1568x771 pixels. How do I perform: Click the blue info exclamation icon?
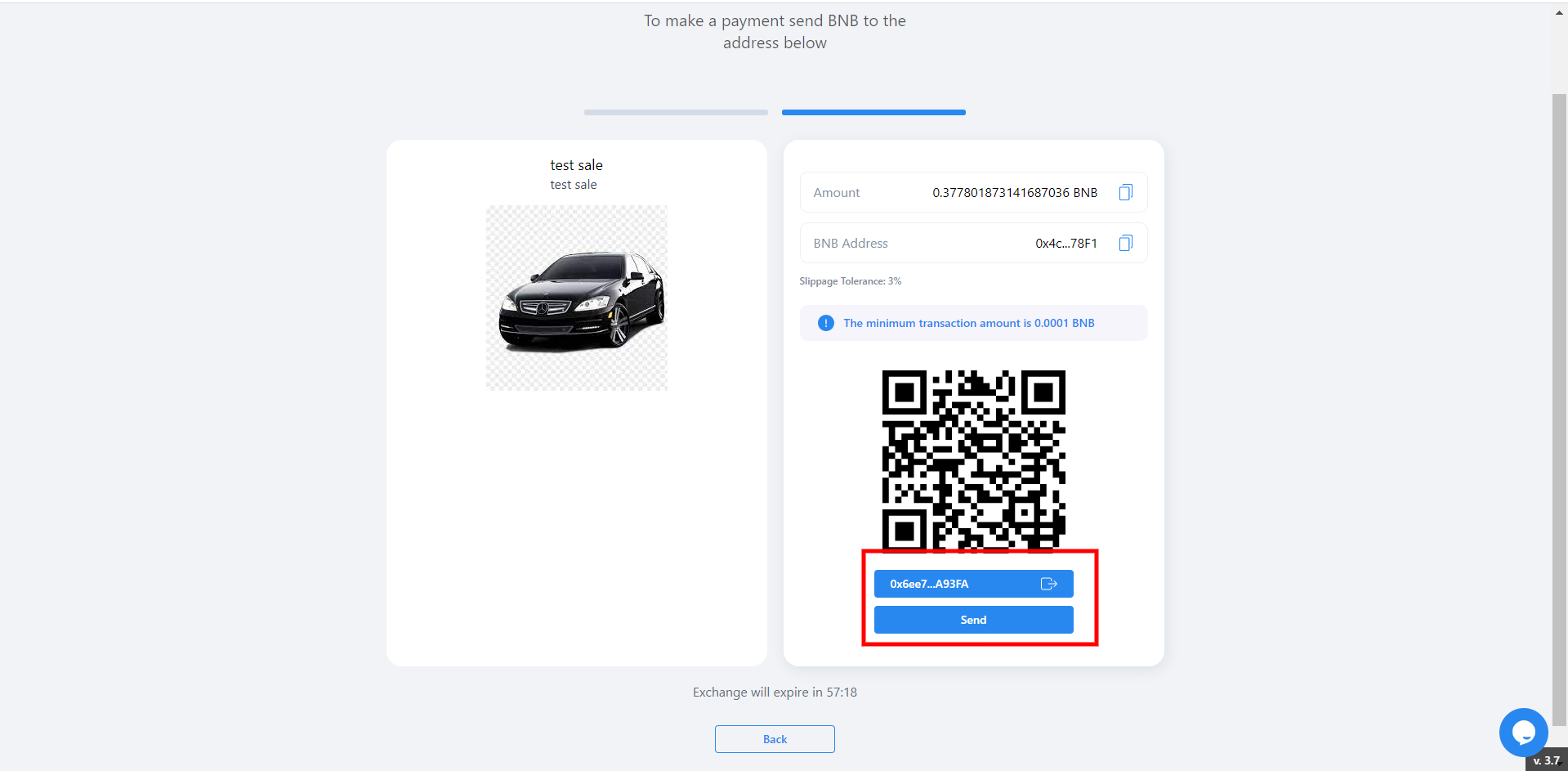(826, 323)
